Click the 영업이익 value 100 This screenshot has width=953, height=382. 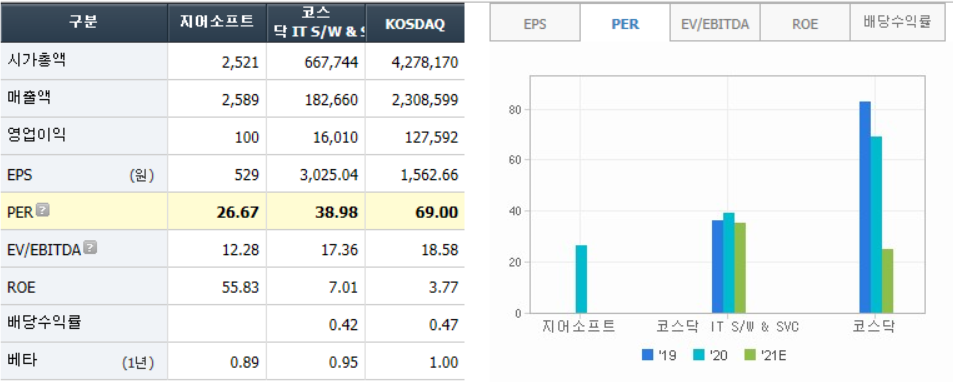click(x=247, y=137)
